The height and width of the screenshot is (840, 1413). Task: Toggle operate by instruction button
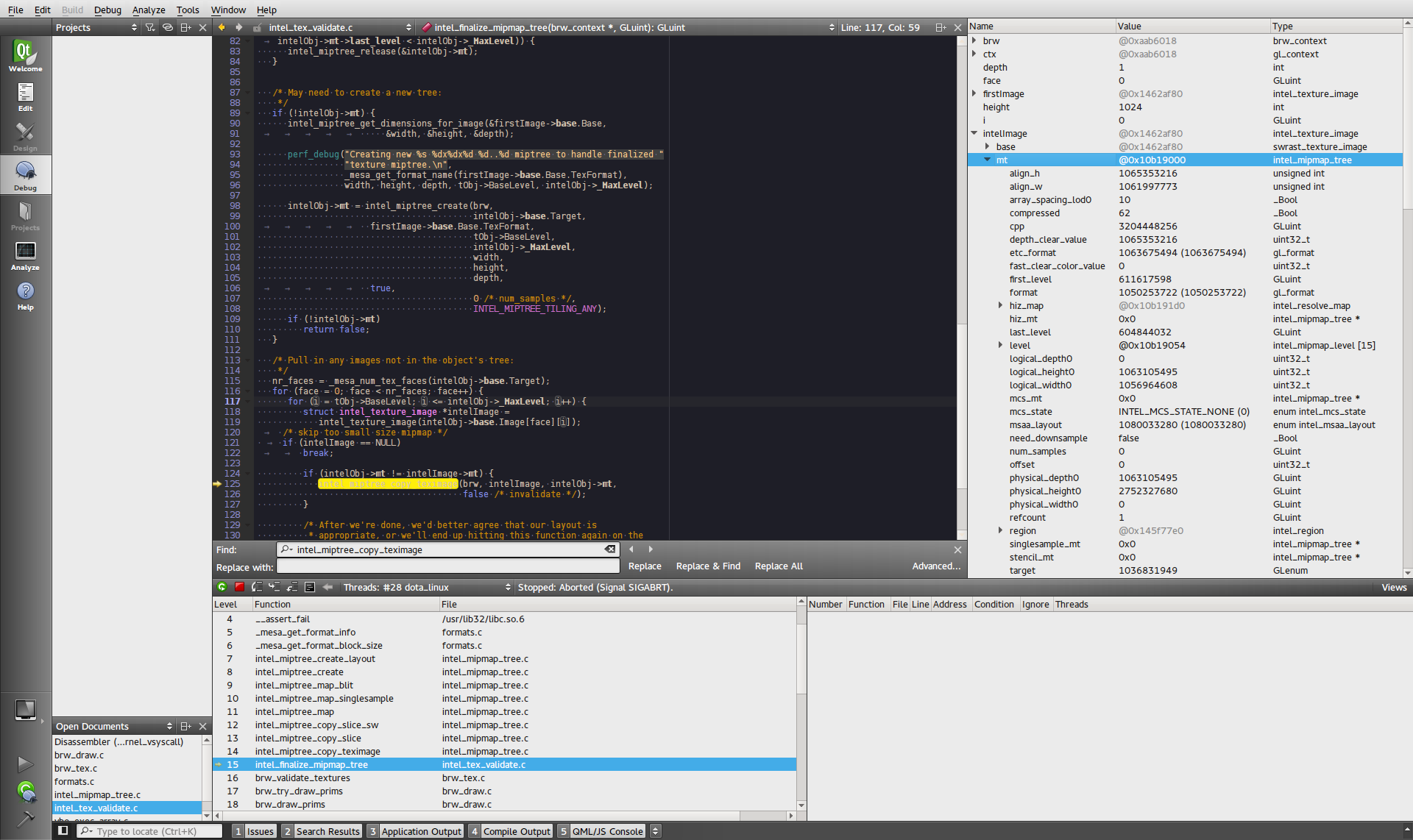[x=310, y=587]
